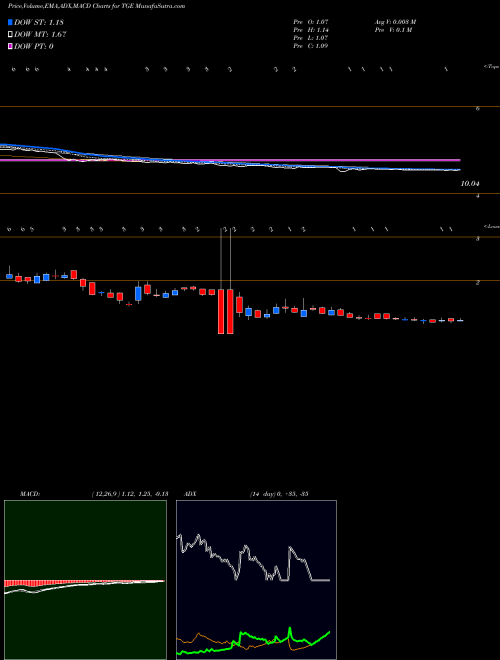Click the '6' price axis label

(x=477, y=108)
